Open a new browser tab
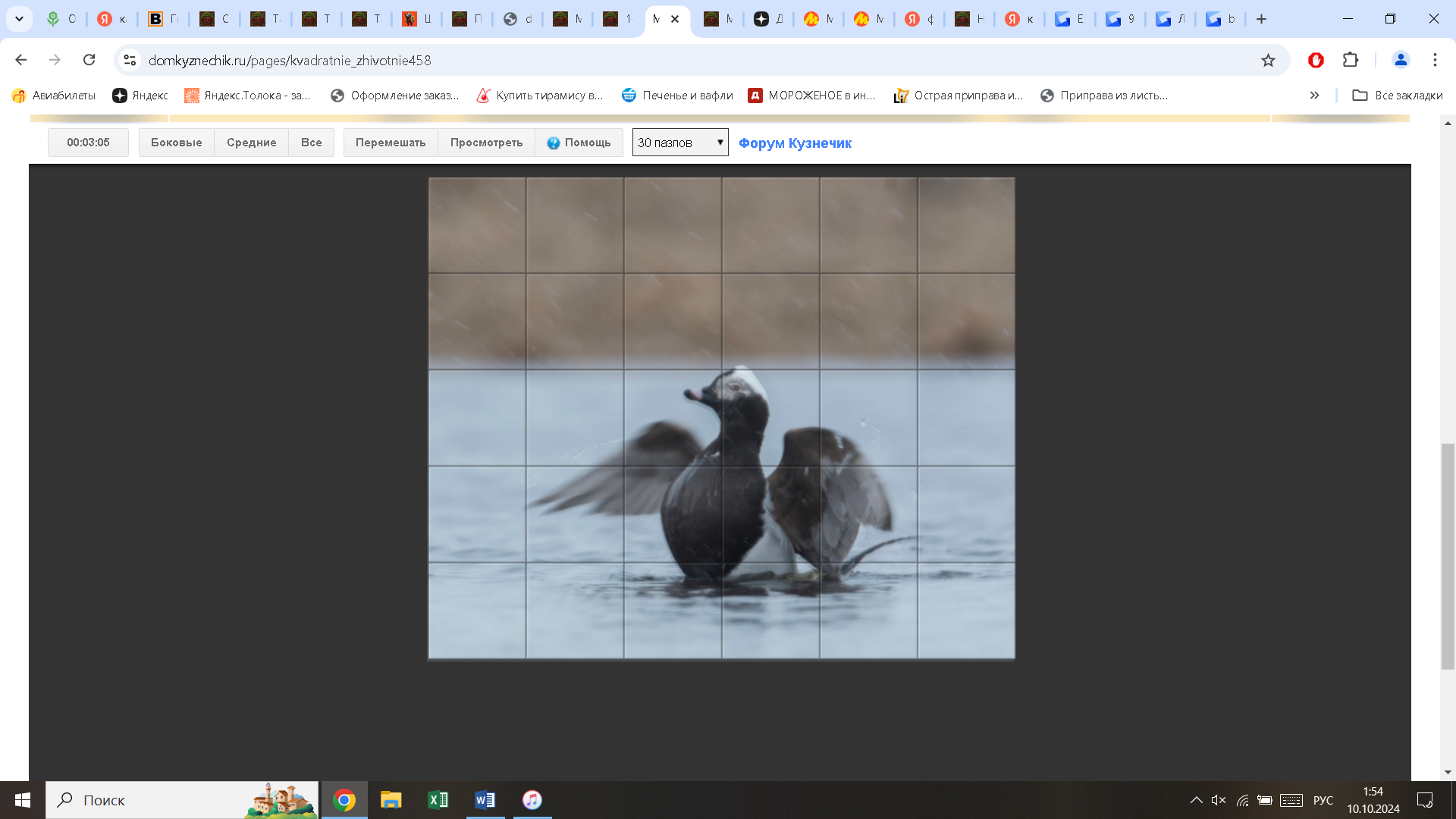Viewport: 1456px width, 819px height. coord(1262,19)
